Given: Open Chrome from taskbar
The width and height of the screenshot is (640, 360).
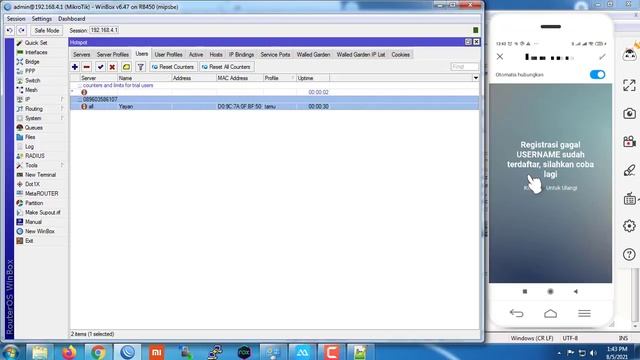Looking at the screenshot, I should (98, 352).
